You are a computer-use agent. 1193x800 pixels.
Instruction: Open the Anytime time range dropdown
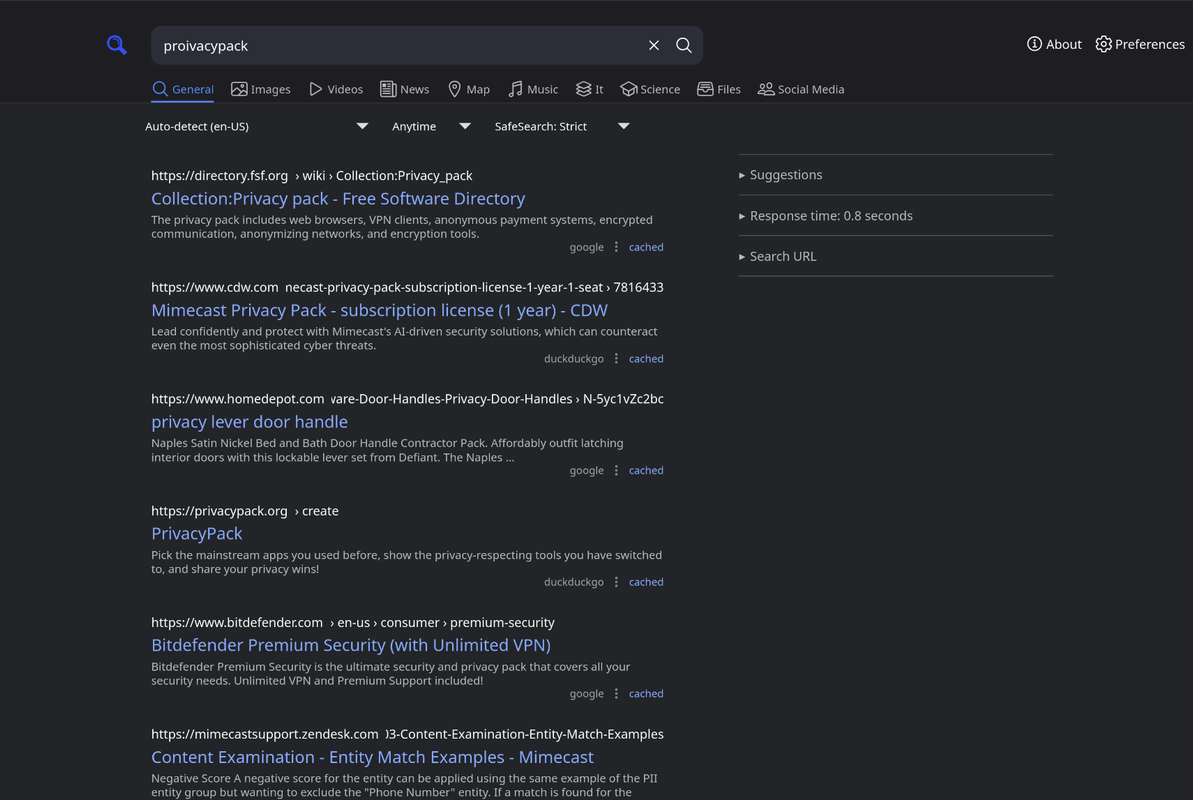(x=431, y=126)
